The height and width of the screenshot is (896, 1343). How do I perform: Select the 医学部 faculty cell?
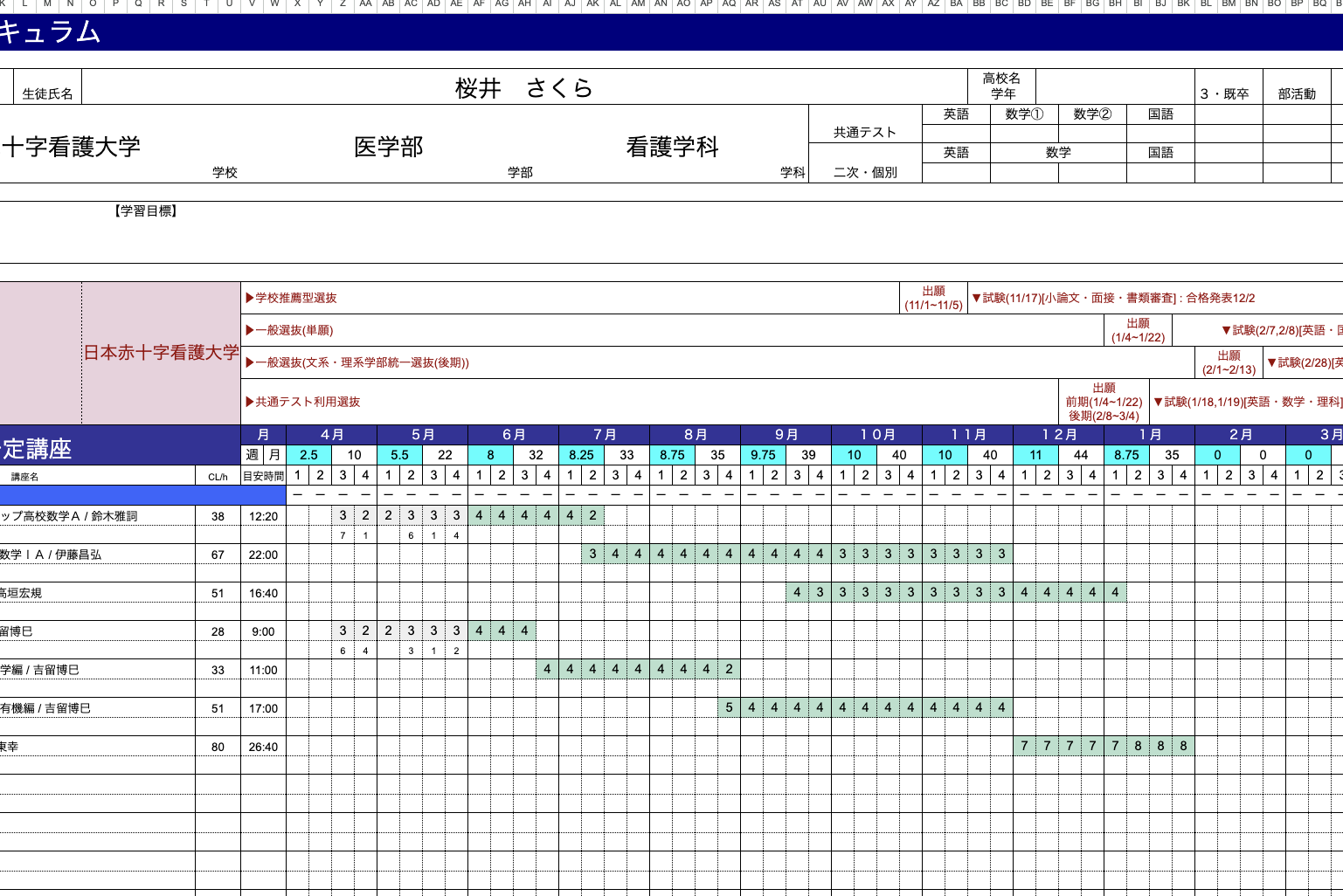click(388, 147)
